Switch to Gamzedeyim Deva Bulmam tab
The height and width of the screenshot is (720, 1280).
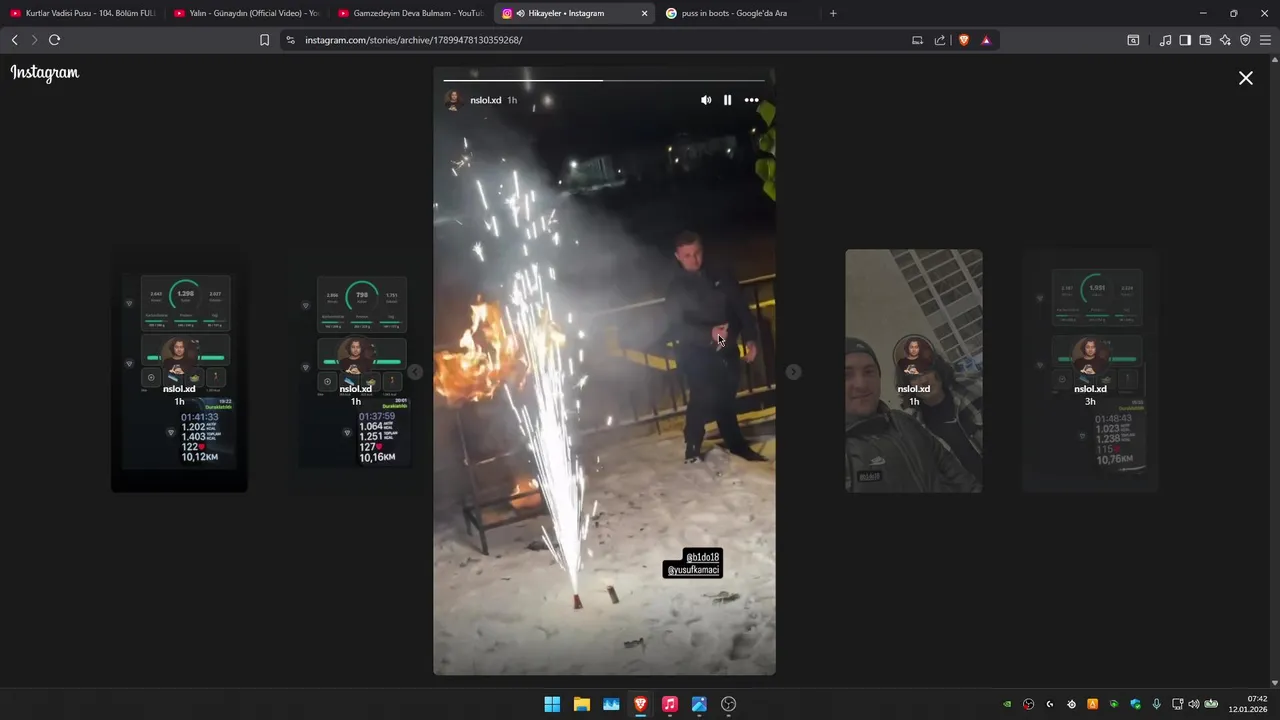410,13
